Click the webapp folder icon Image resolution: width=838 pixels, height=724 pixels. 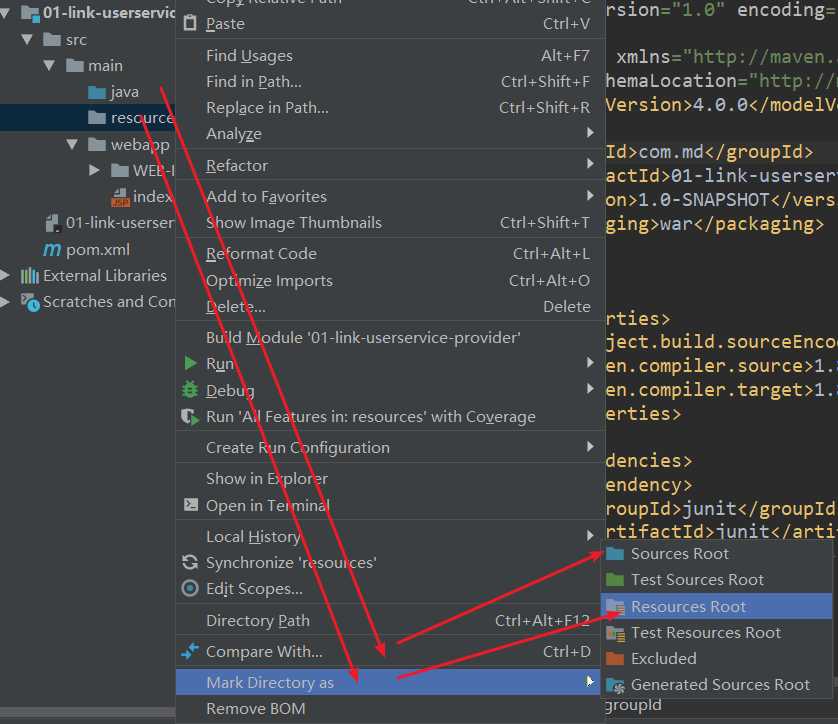(x=97, y=144)
